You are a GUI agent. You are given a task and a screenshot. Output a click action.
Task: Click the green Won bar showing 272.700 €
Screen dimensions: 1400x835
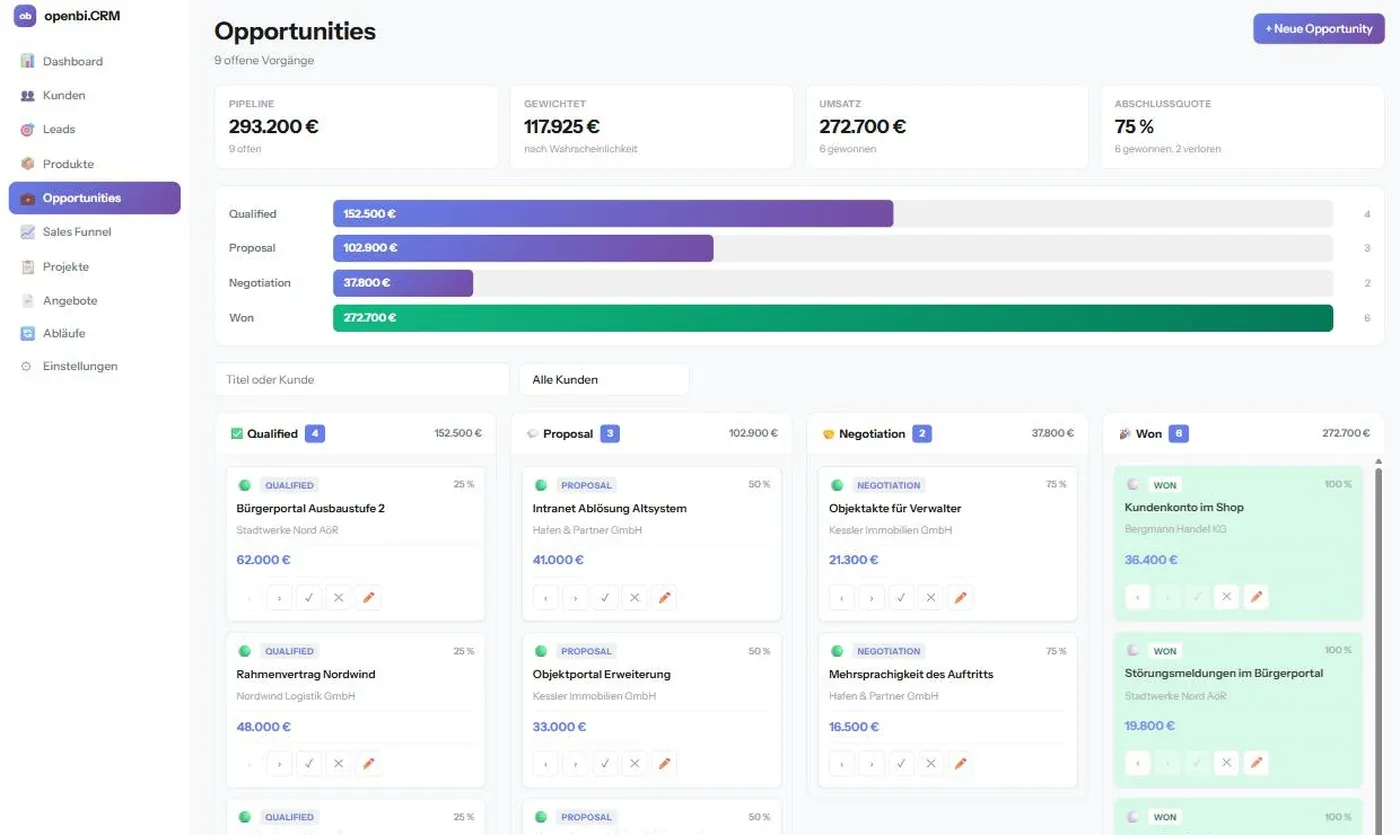click(833, 318)
